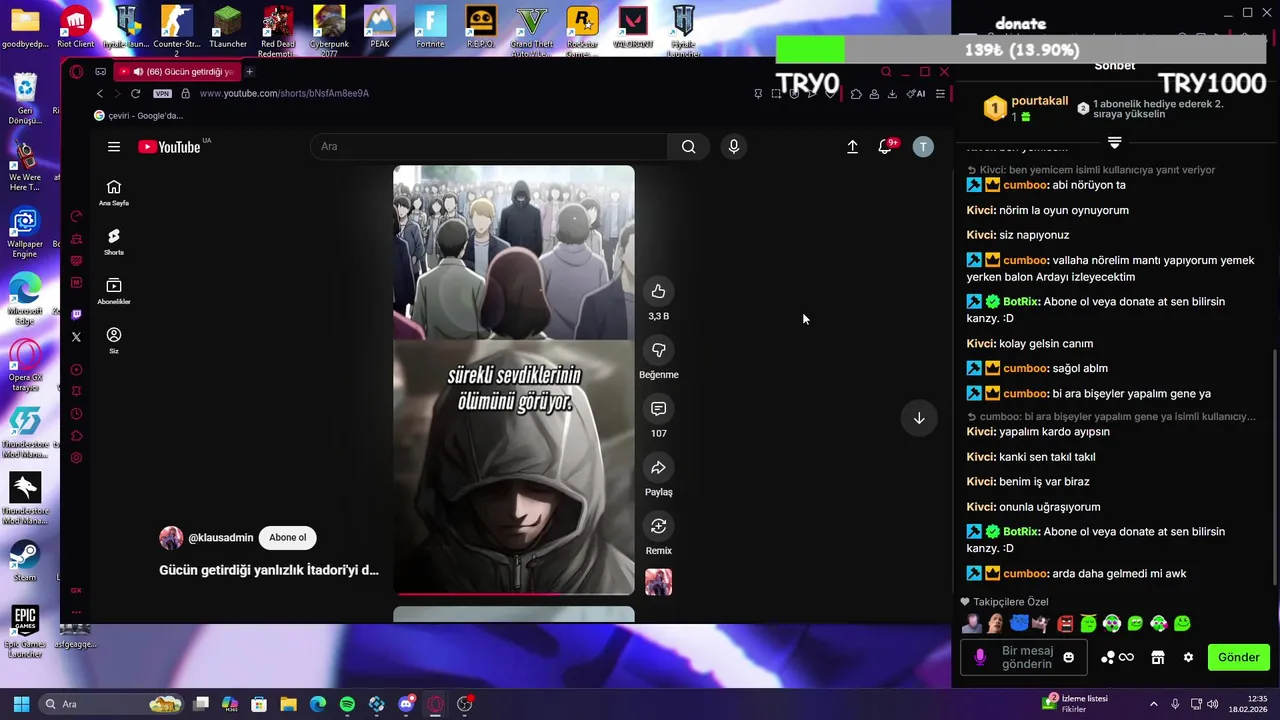The height and width of the screenshot is (720, 1280).
Task: Open the YouTube account avatar
Action: pos(923,147)
